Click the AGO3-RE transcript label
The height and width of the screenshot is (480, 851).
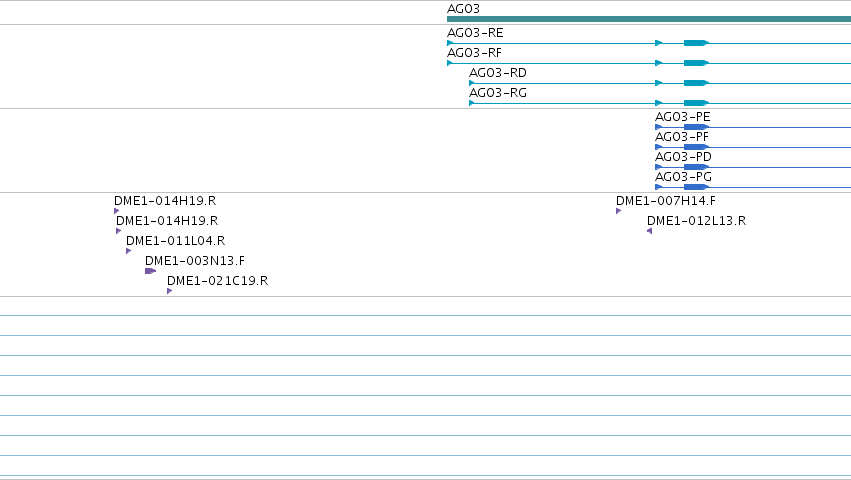[475, 33]
